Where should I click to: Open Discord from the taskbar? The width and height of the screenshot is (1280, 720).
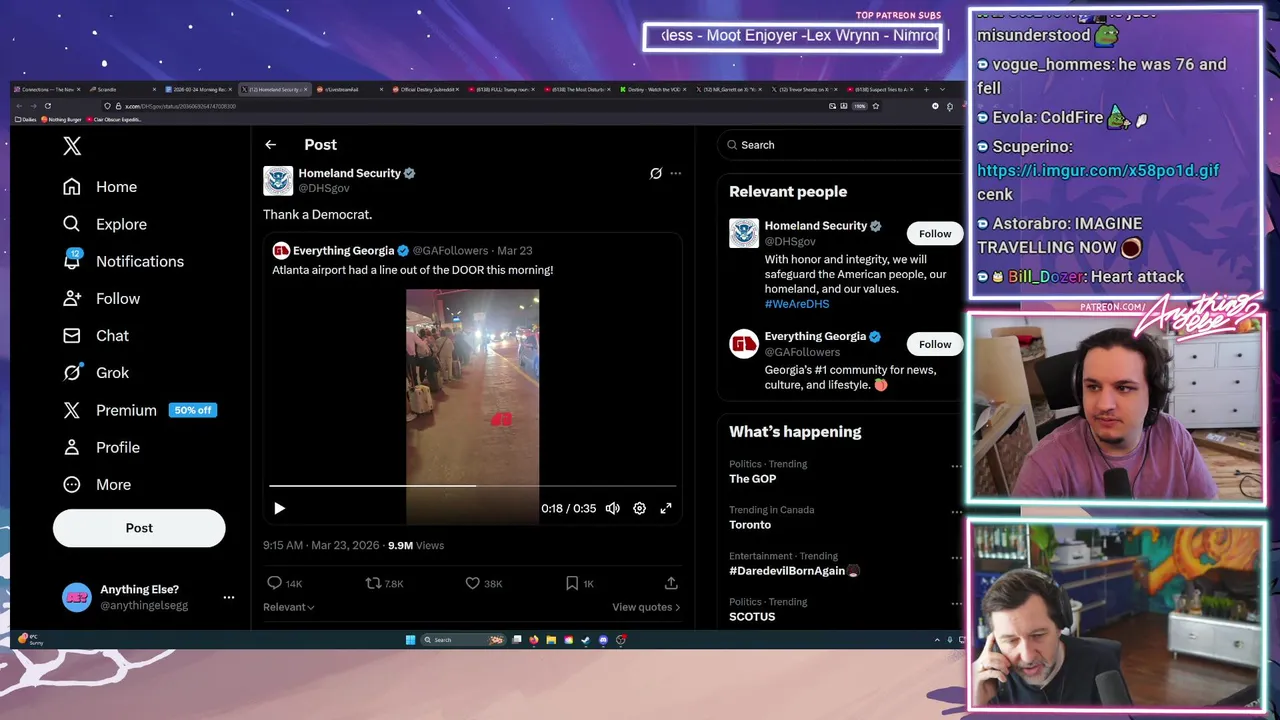pos(603,639)
